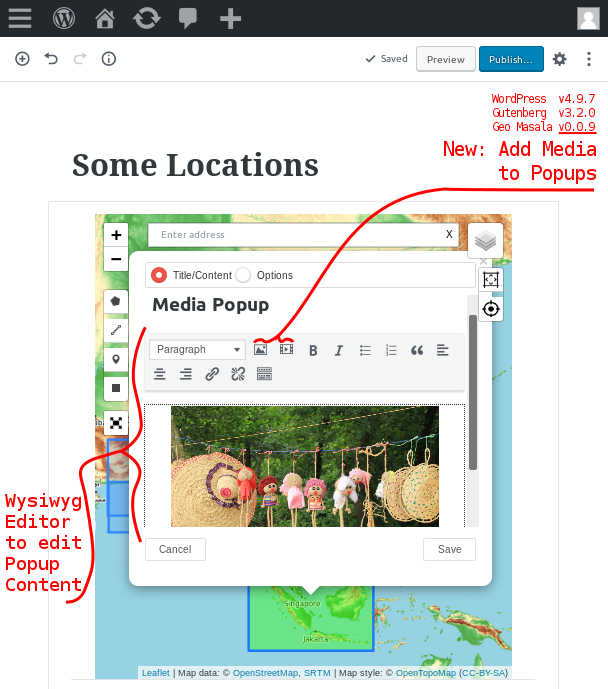Open the Paragraph format dropdown
The width and height of the screenshot is (608, 689).
pos(197,350)
